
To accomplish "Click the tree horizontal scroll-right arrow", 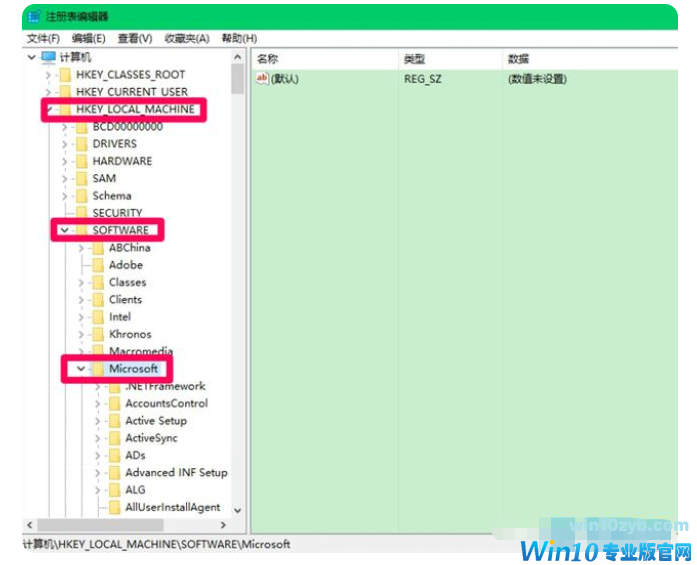I will click(x=224, y=525).
